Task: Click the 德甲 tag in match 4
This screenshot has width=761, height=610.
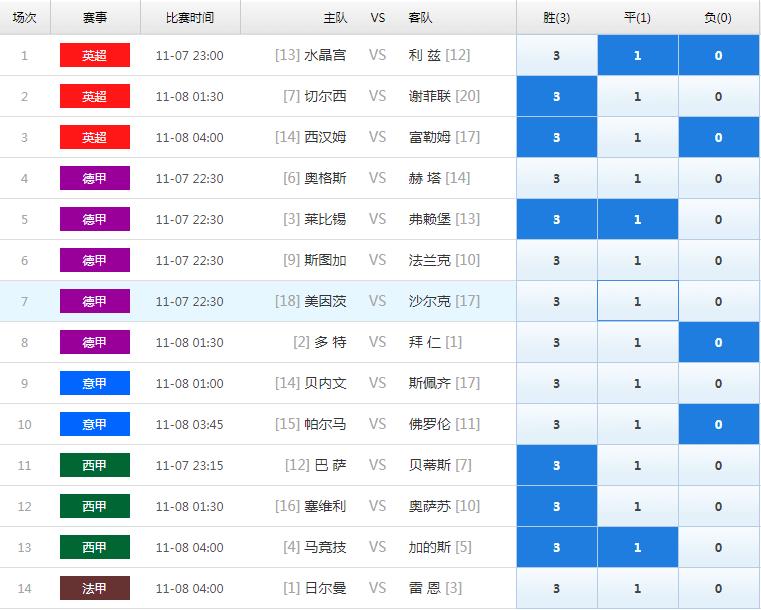Action: (95, 178)
